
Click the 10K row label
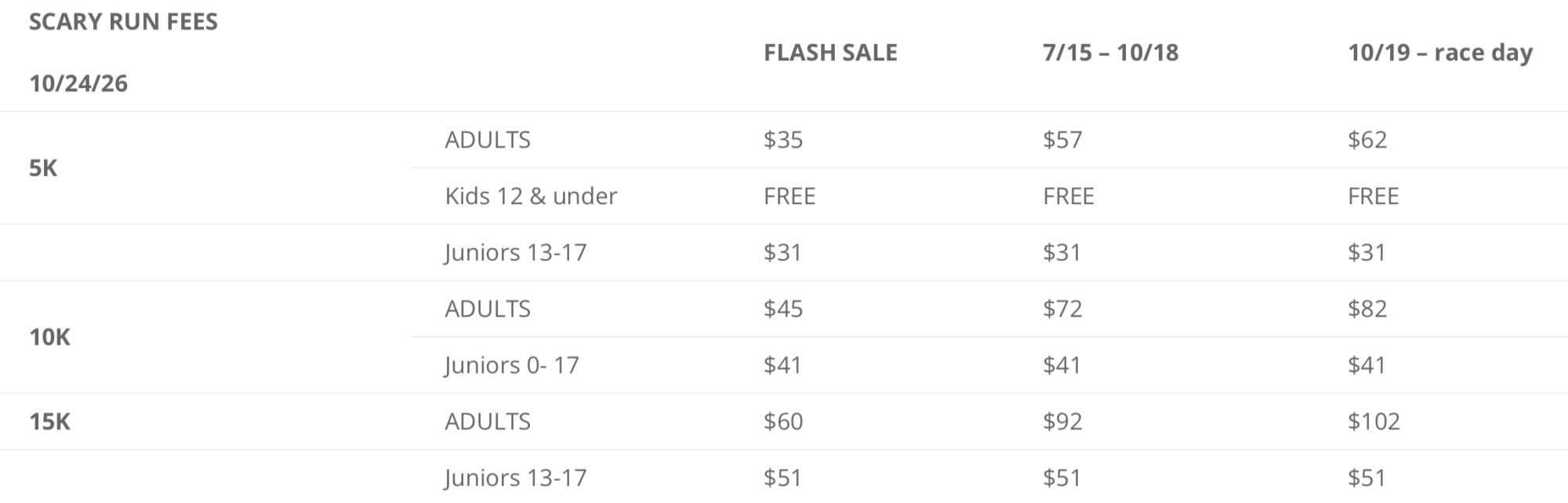pyautogui.click(x=49, y=337)
